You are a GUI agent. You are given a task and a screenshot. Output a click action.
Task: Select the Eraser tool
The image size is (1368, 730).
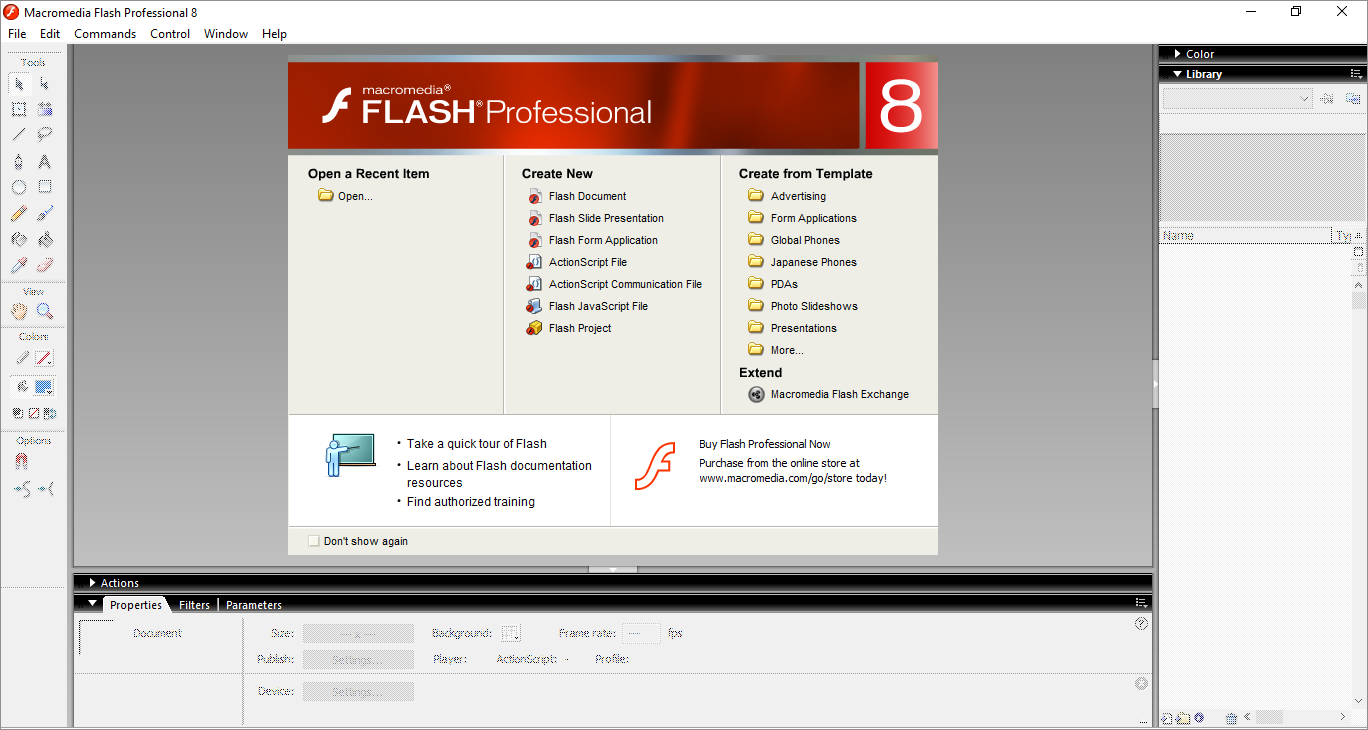pos(45,265)
